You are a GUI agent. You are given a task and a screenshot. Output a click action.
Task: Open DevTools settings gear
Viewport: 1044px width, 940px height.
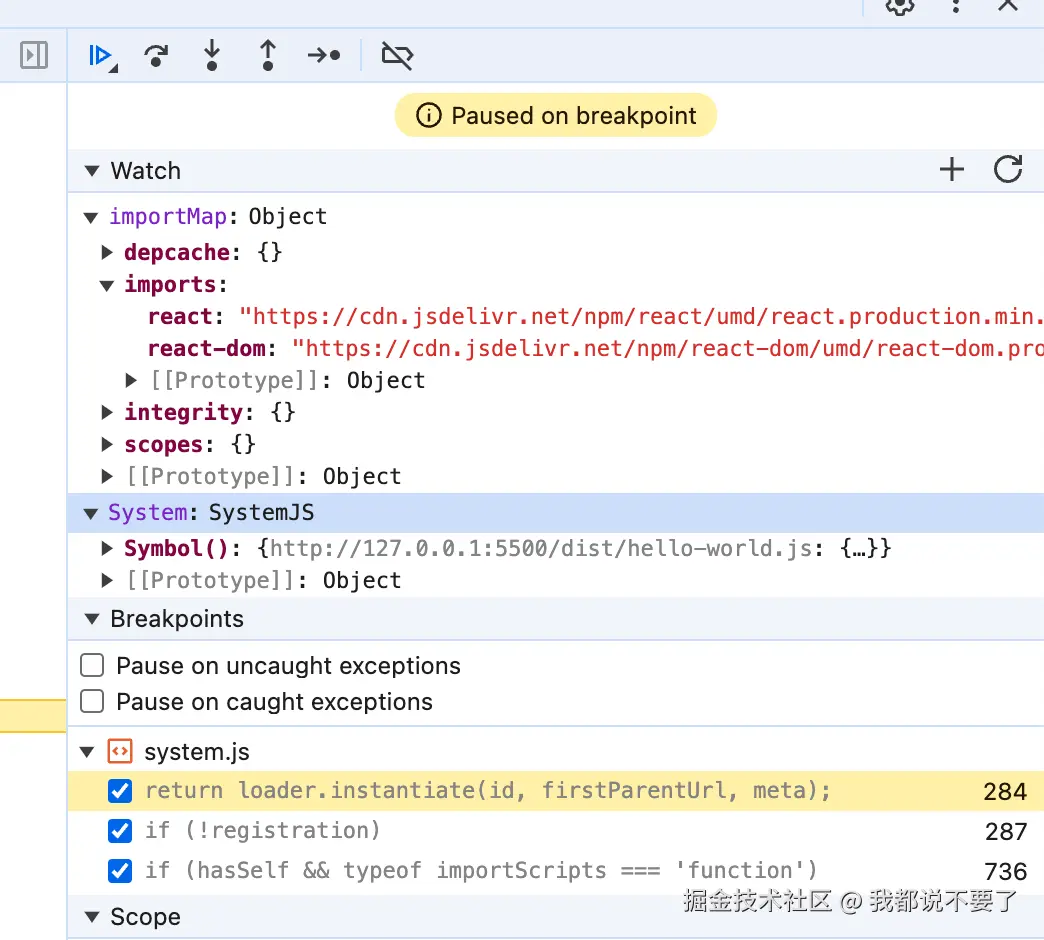[900, 6]
